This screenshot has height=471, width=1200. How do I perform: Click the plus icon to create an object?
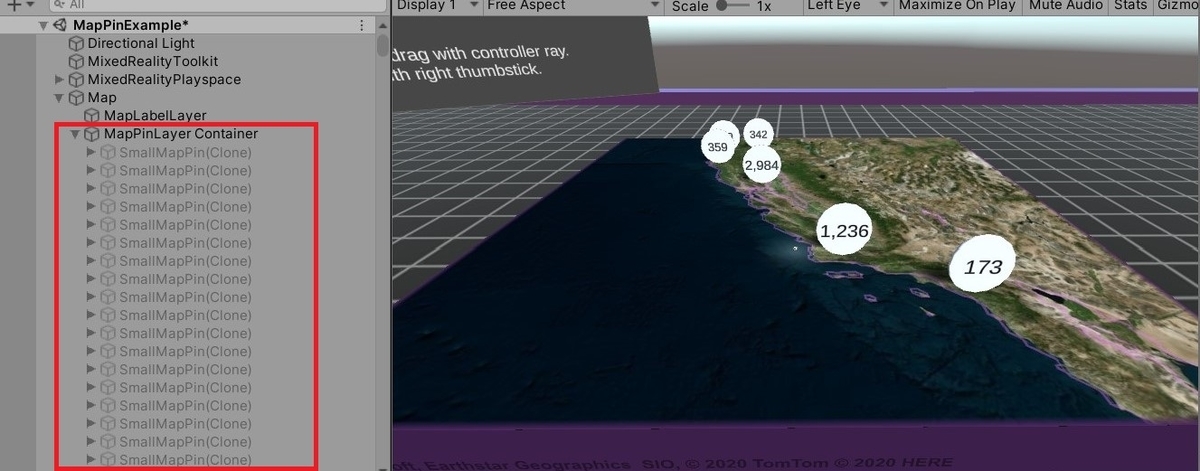click(x=14, y=5)
